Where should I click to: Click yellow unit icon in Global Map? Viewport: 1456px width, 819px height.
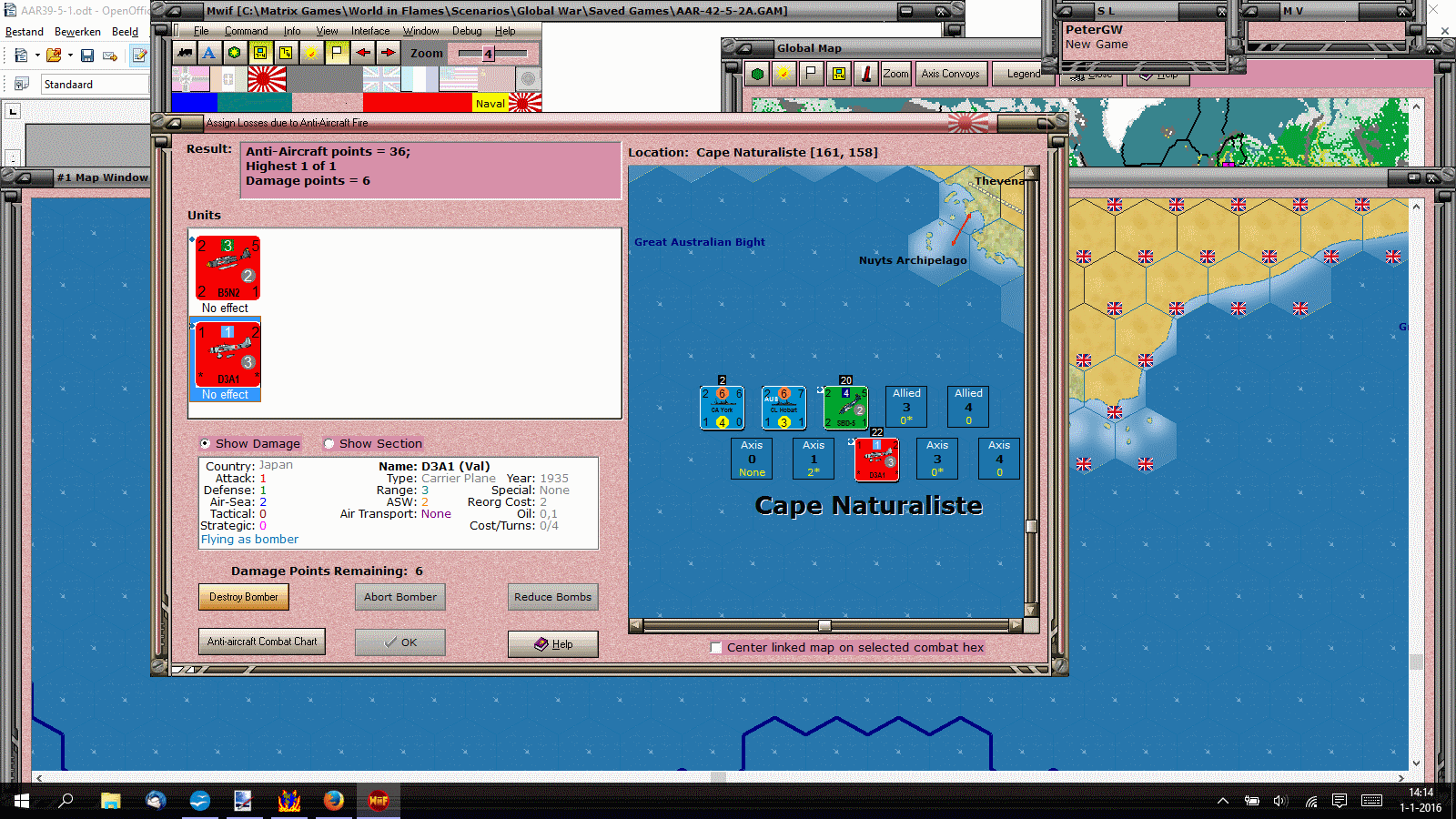(x=838, y=74)
